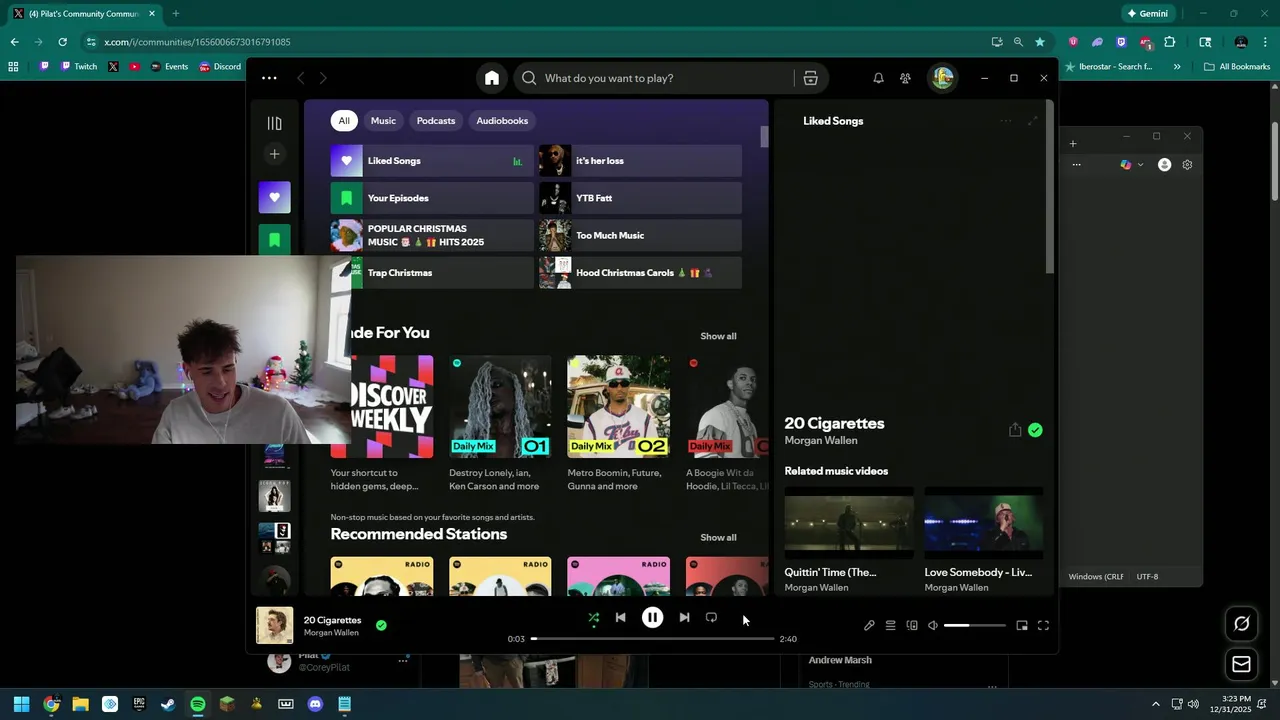The image size is (1280, 720).
Task: Skip to the next track
Action: (x=684, y=618)
